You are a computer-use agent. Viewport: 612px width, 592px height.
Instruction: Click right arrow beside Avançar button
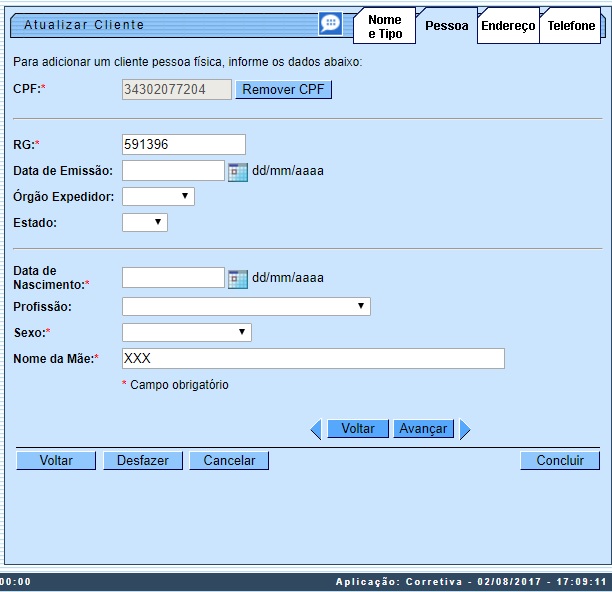pyautogui.click(x=465, y=429)
